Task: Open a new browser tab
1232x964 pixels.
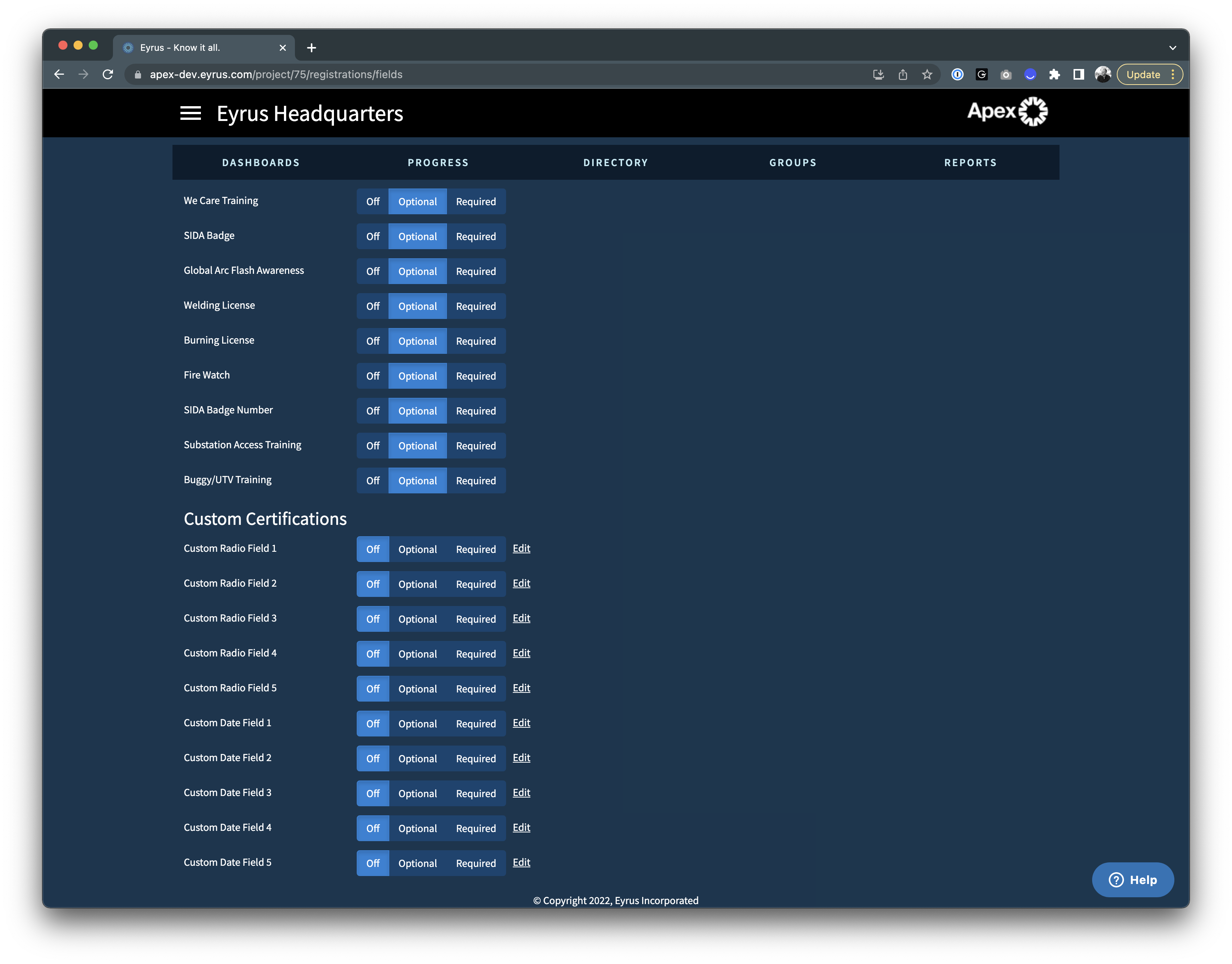Action: coord(311,48)
